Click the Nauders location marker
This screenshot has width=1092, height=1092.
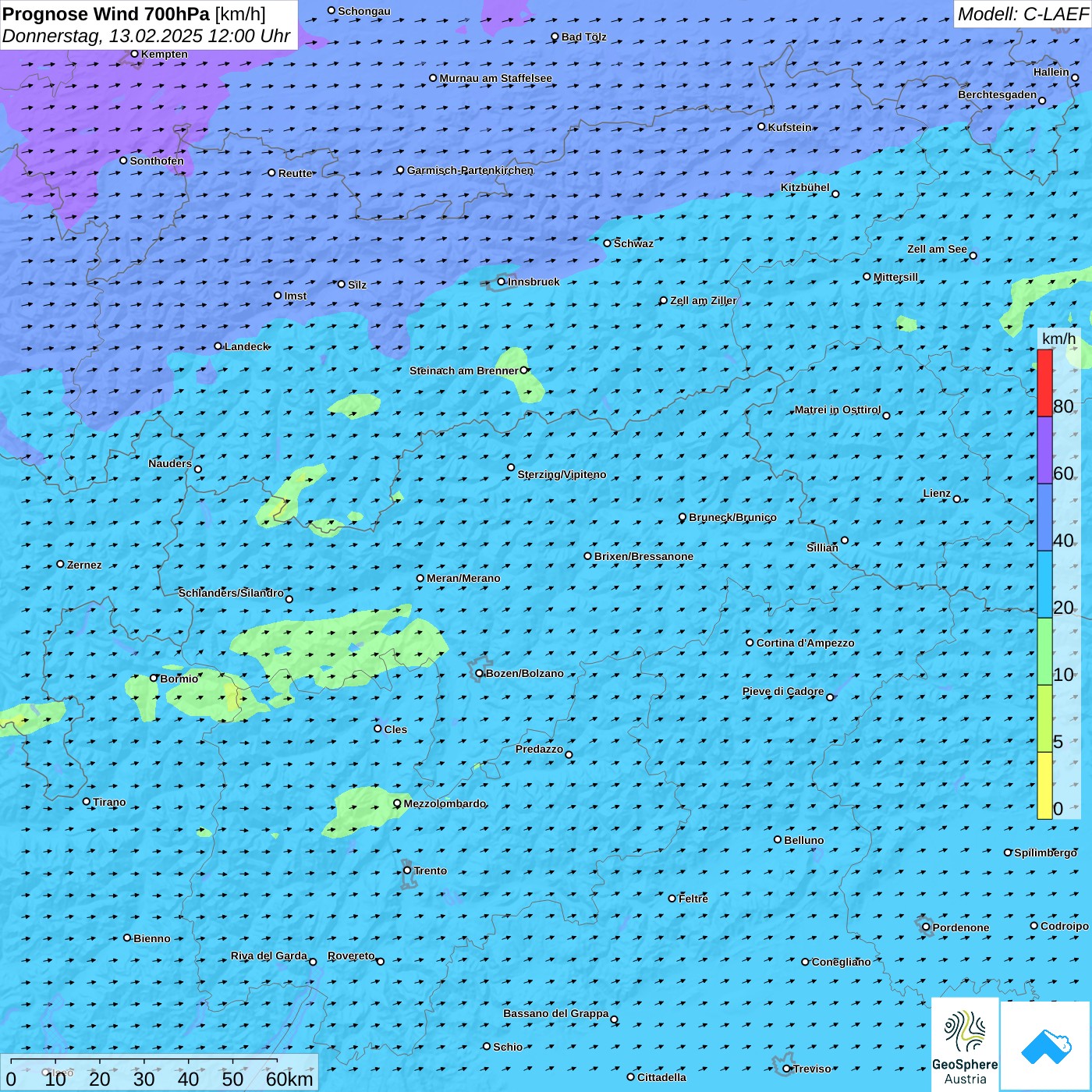click(x=198, y=470)
